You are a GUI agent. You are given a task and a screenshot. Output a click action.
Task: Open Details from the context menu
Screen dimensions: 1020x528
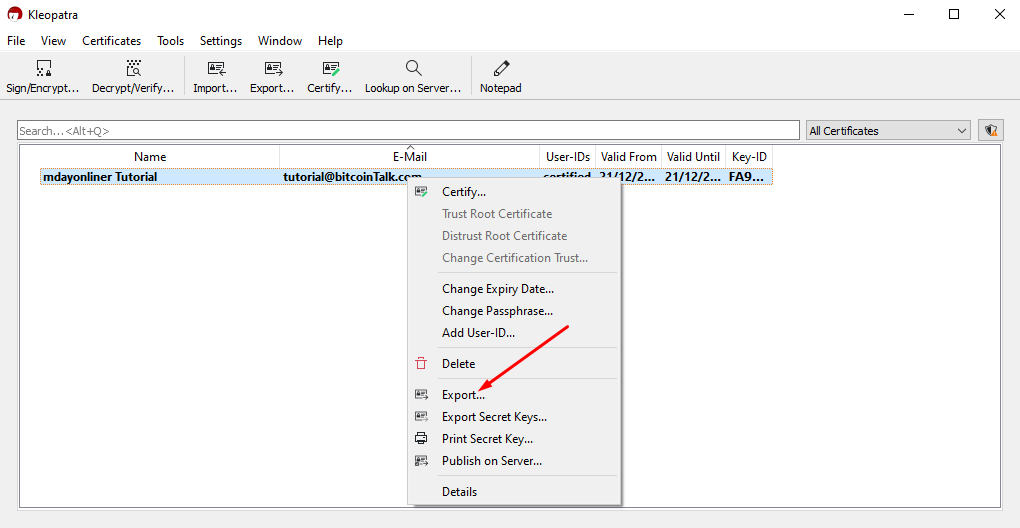(514, 492)
